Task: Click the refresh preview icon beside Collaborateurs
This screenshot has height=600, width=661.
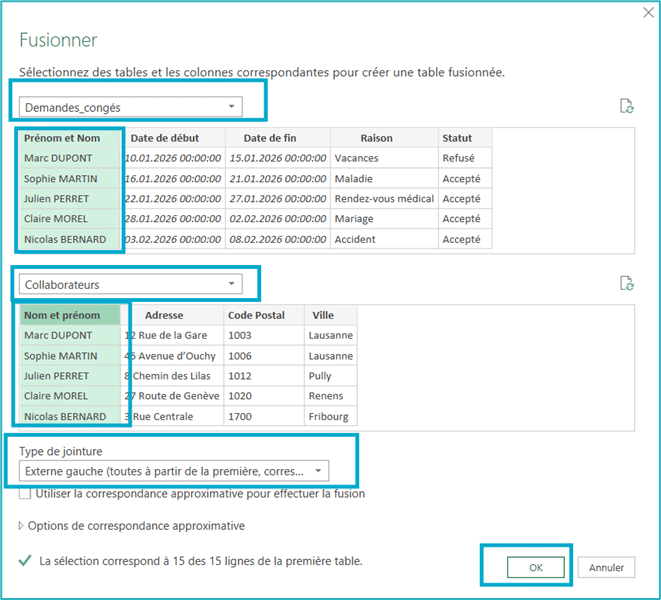Action: [626, 283]
